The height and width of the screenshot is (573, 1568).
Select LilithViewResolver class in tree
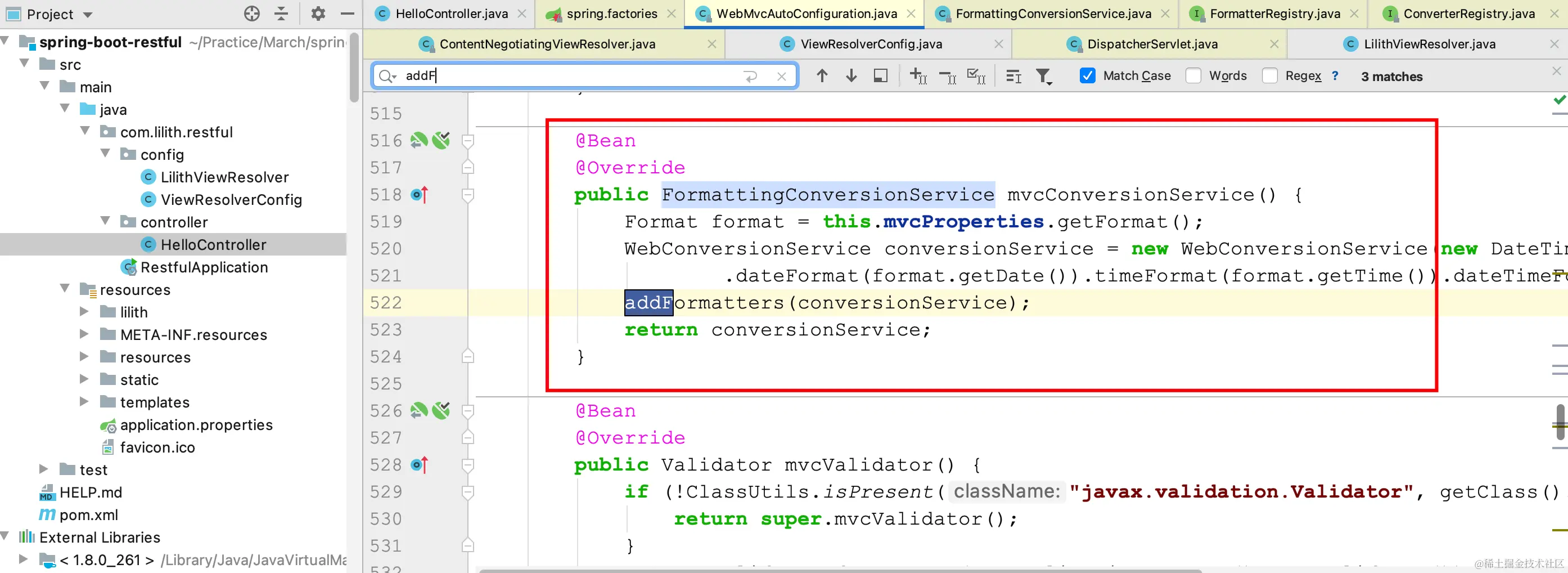tap(224, 177)
